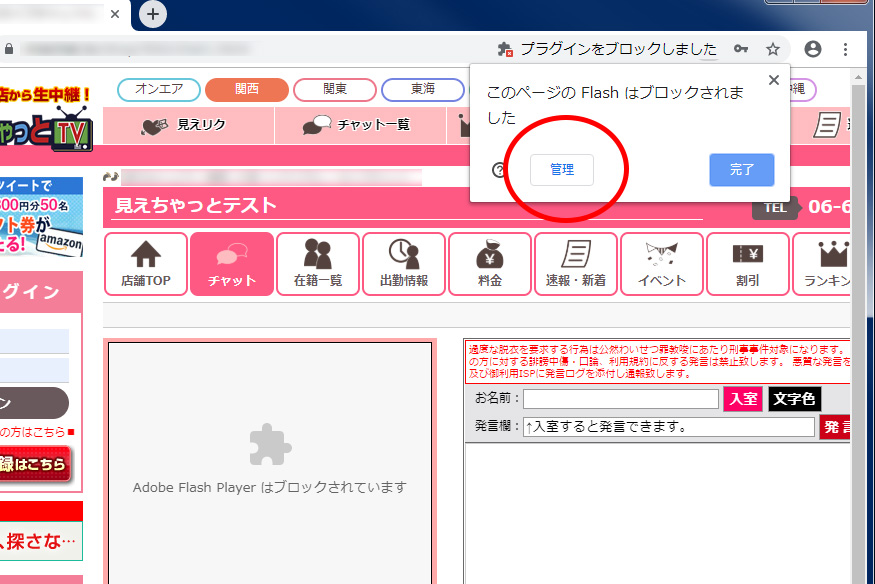Click into the 発言欄 input field

click(669, 427)
